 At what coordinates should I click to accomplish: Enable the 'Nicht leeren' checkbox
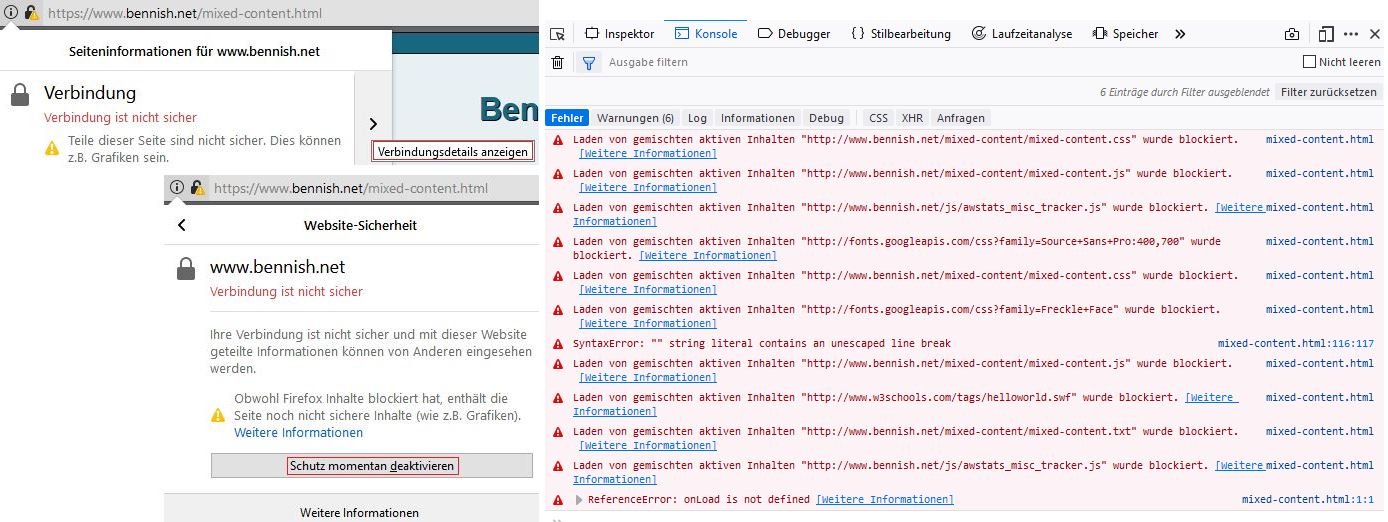[1309, 62]
